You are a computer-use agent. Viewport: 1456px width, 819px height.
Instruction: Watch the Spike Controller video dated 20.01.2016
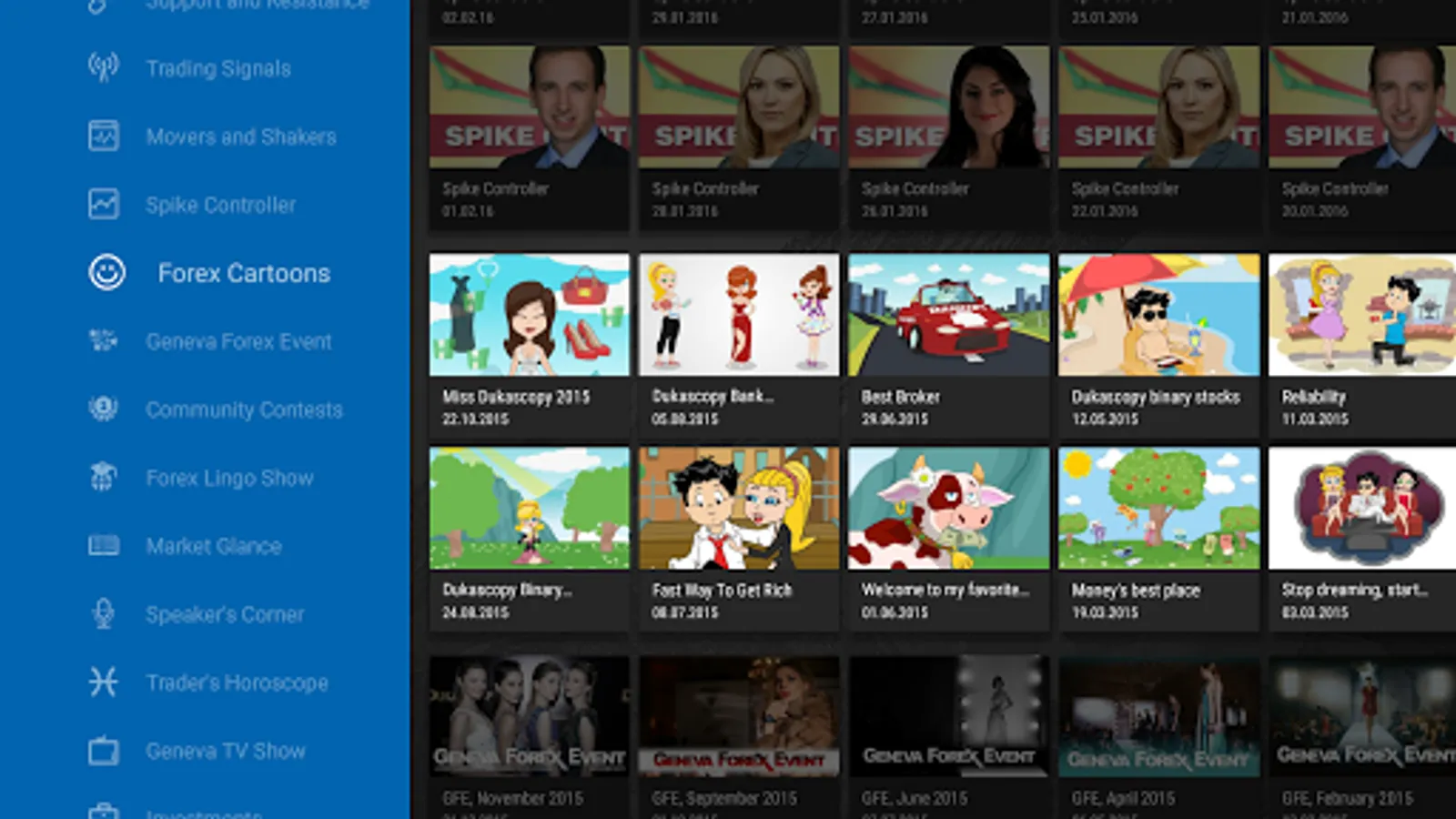[x=1362, y=107]
